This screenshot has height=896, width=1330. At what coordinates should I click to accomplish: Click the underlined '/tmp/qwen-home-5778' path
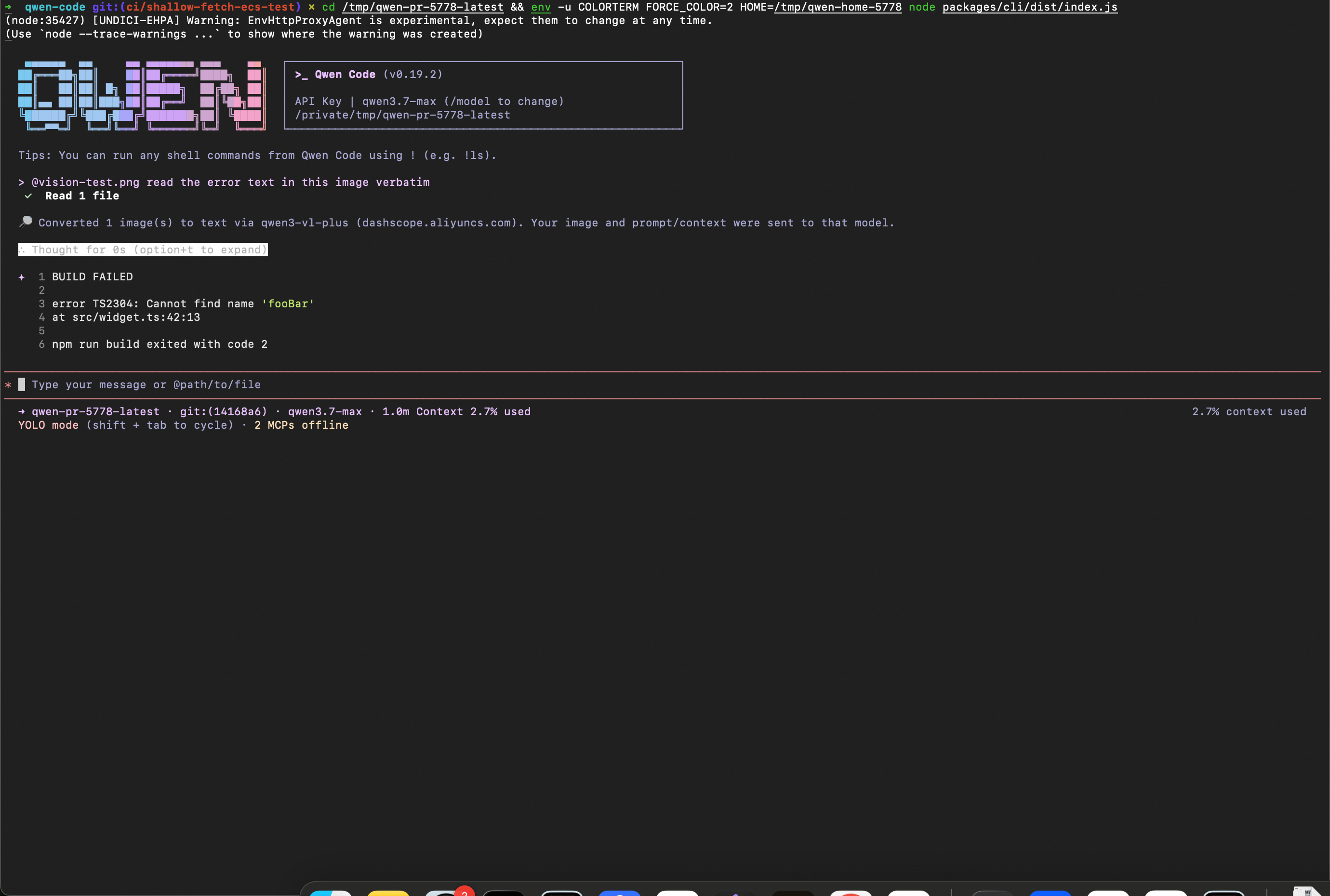(838, 7)
